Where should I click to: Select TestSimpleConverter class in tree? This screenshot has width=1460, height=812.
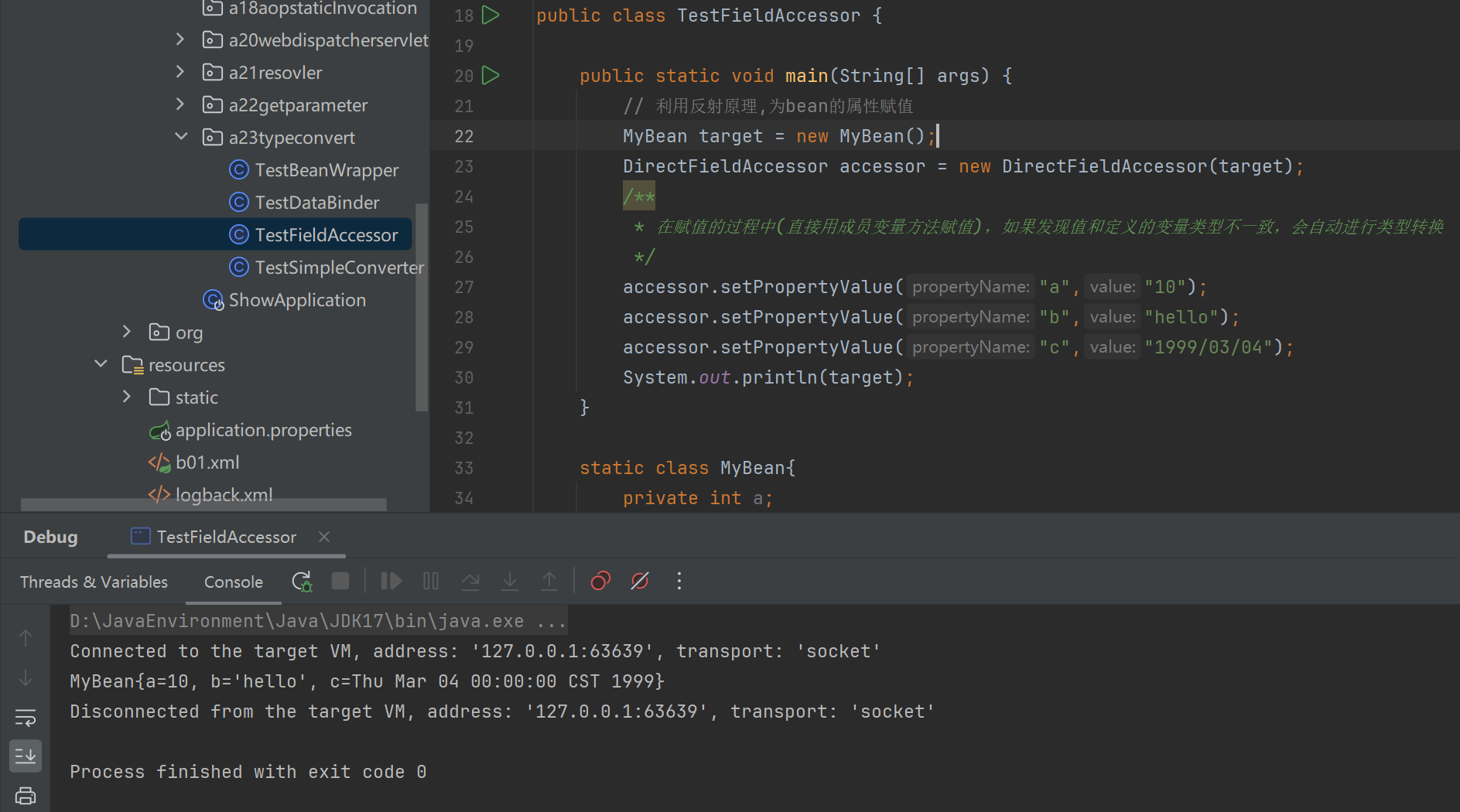tap(340, 268)
